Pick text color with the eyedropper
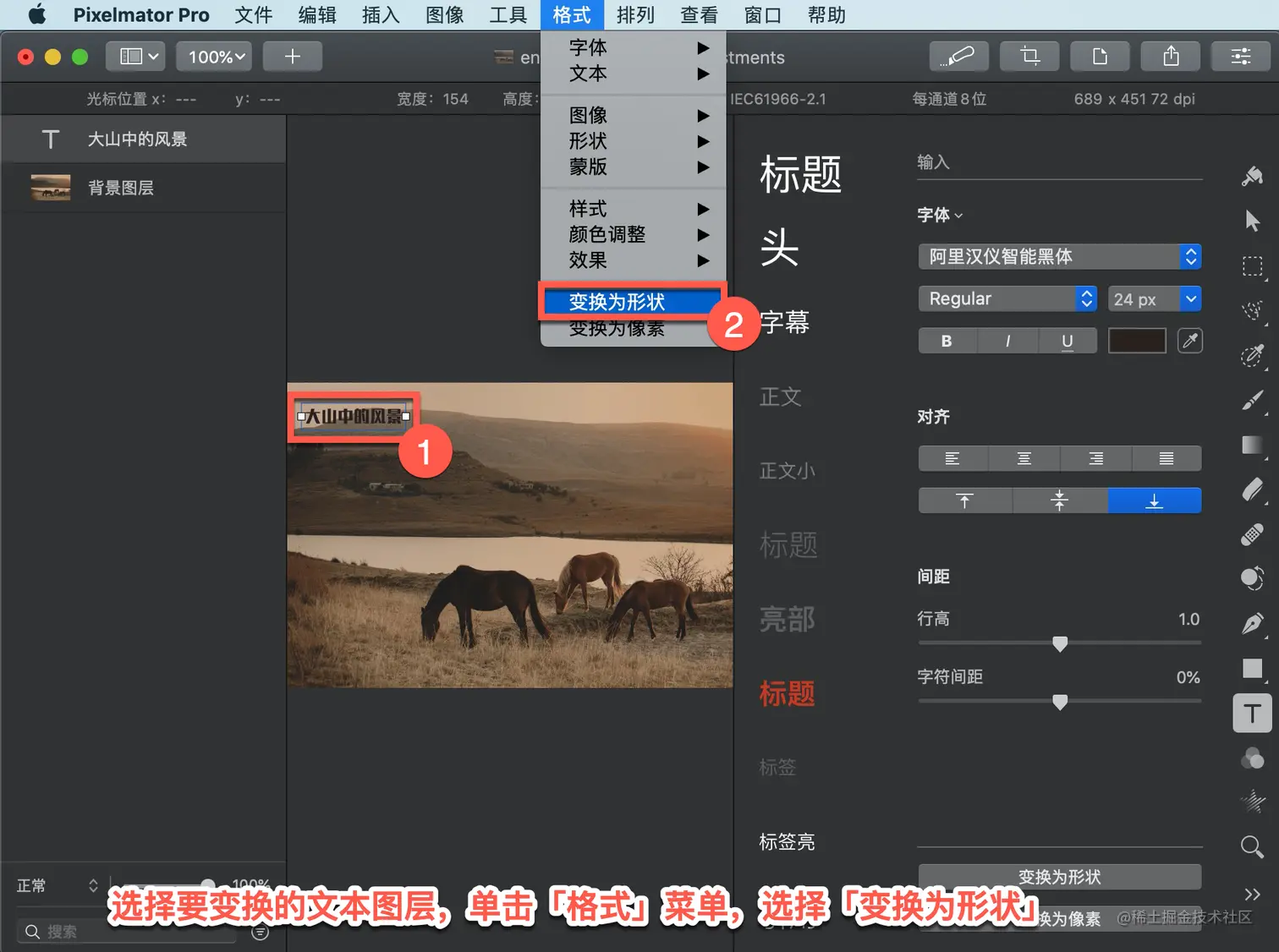Viewport: 1279px width, 952px height. click(x=1189, y=341)
